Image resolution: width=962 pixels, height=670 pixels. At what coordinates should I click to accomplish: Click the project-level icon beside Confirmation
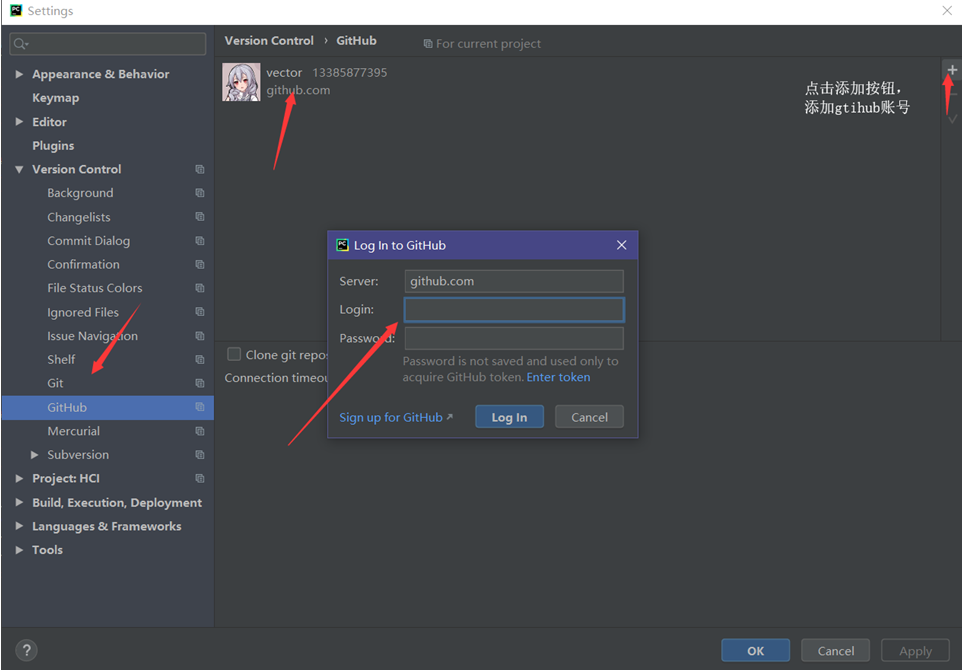pos(199,264)
